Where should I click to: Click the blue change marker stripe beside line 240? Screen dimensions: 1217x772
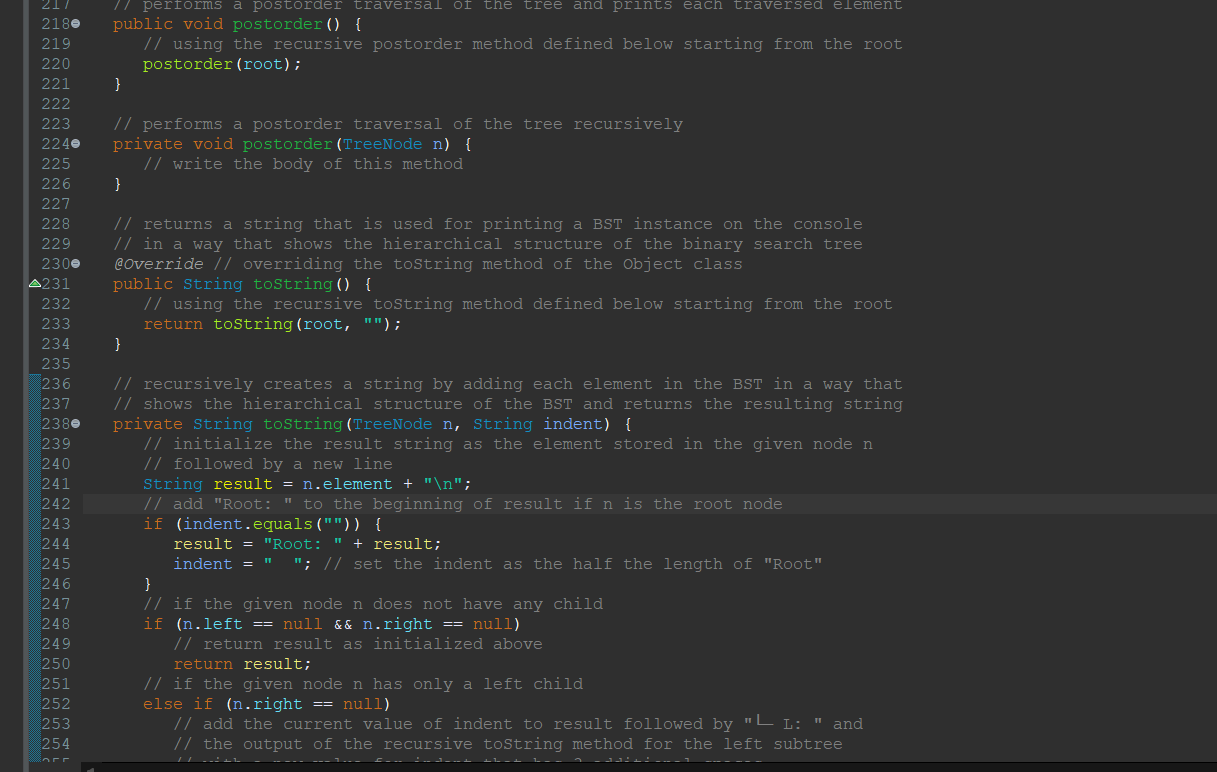tap(31, 463)
